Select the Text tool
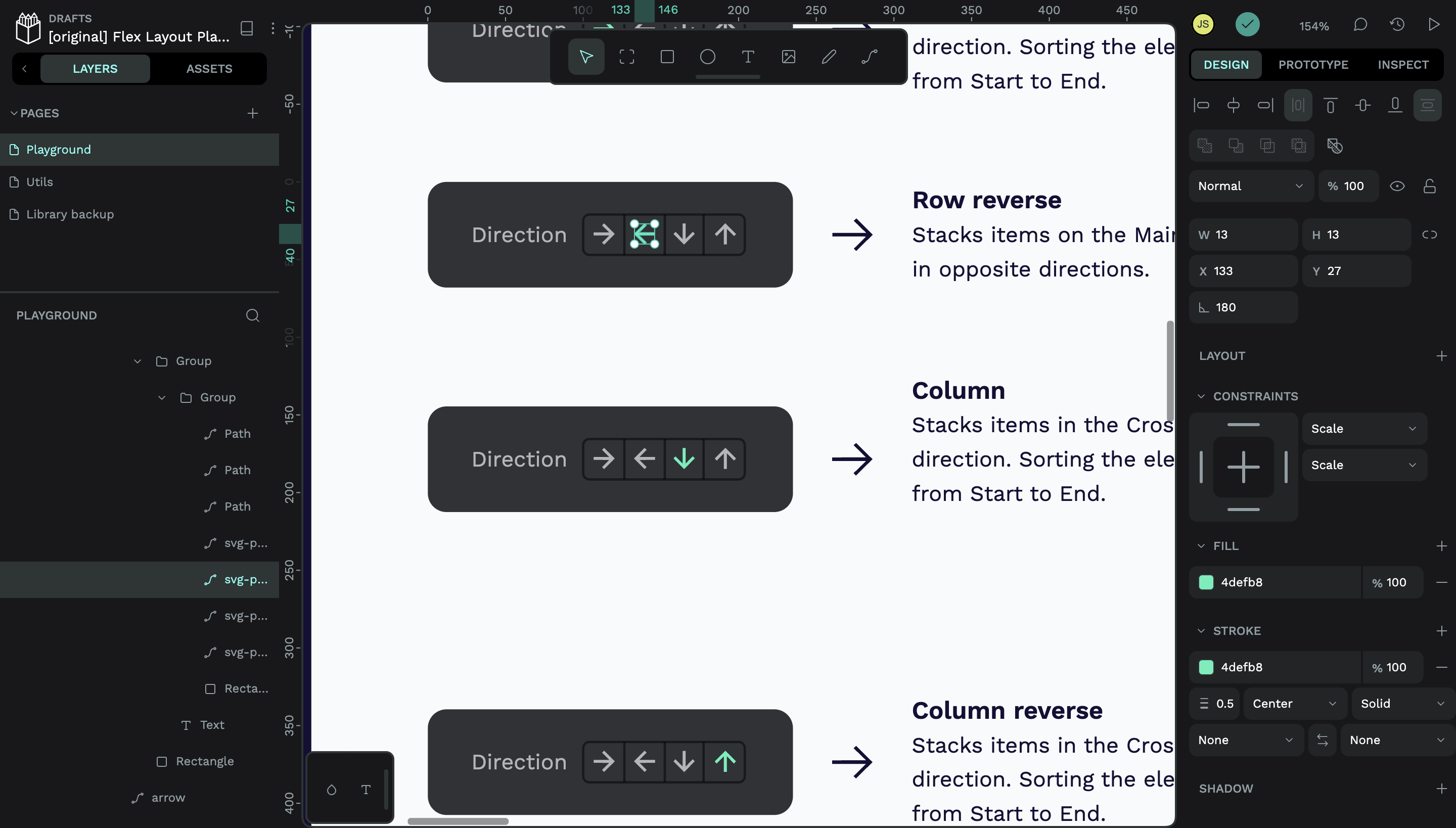Screen dimensions: 1456x828 (x=747, y=56)
